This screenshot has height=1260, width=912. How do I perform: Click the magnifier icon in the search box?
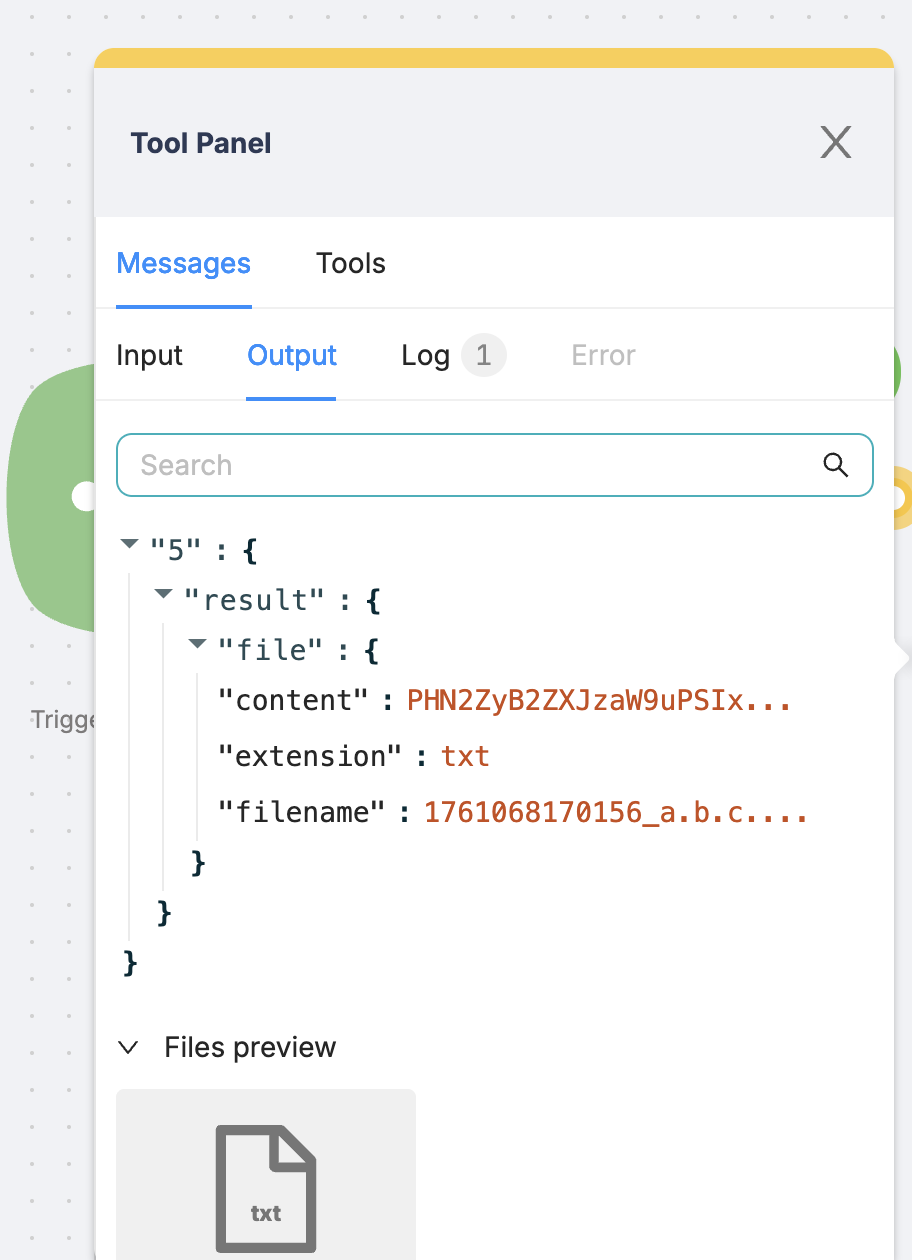tap(835, 464)
